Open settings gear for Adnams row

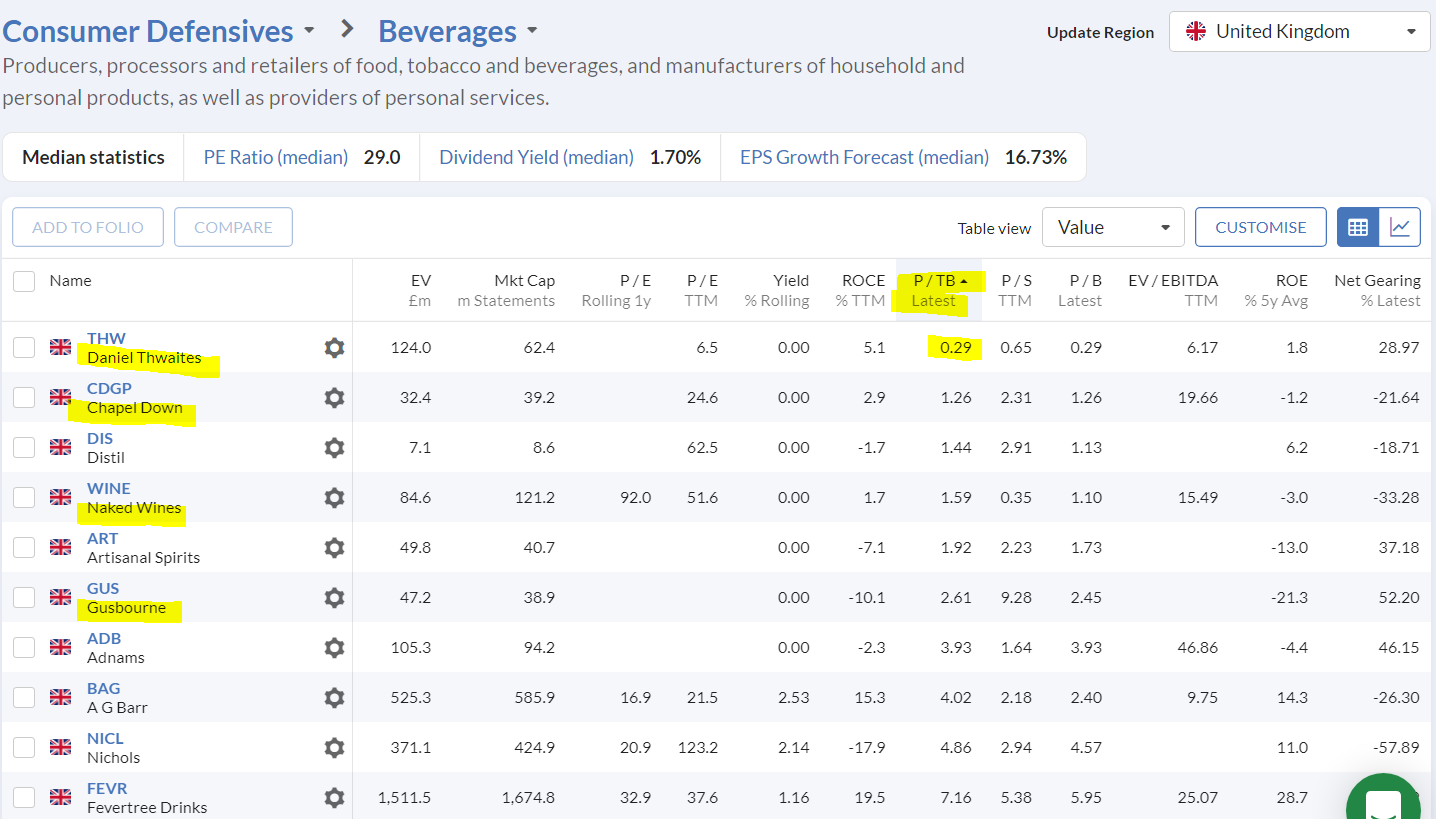pyautogui.click(x=334, y=648)
